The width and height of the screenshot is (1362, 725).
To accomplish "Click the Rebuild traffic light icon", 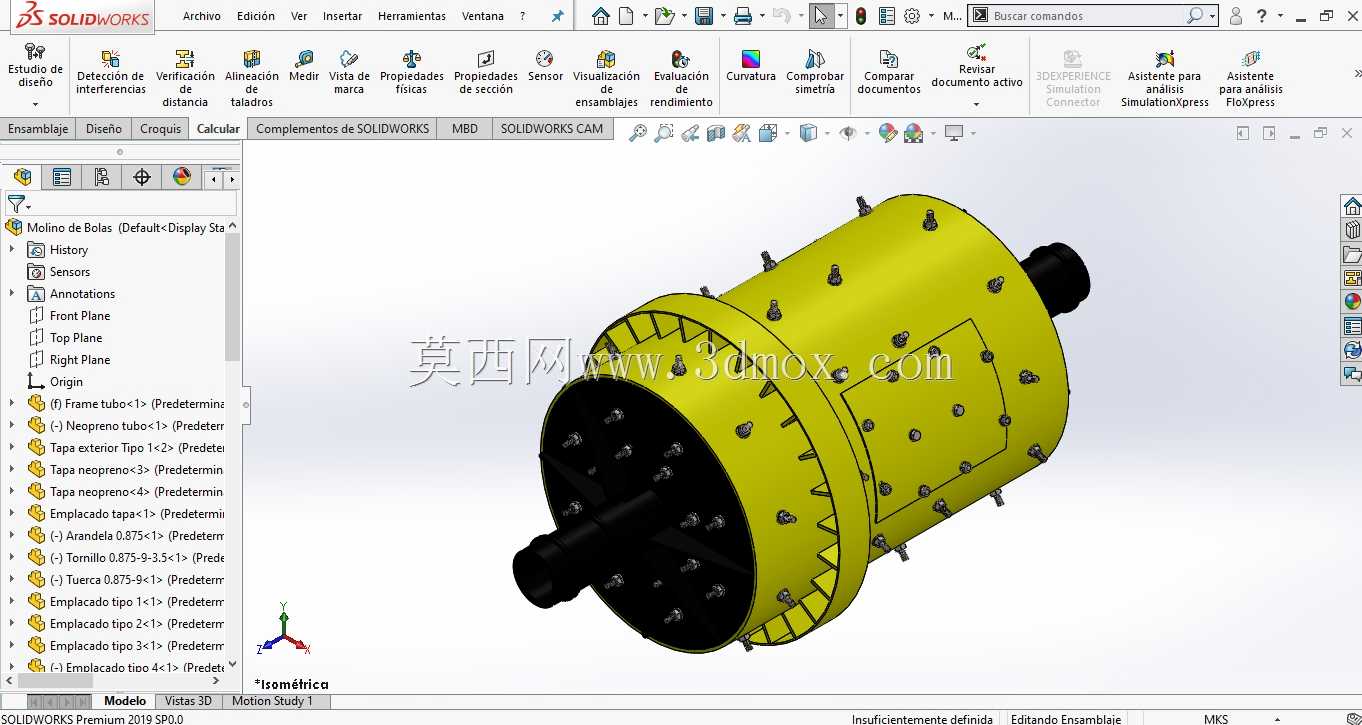I will click(861, 16).
